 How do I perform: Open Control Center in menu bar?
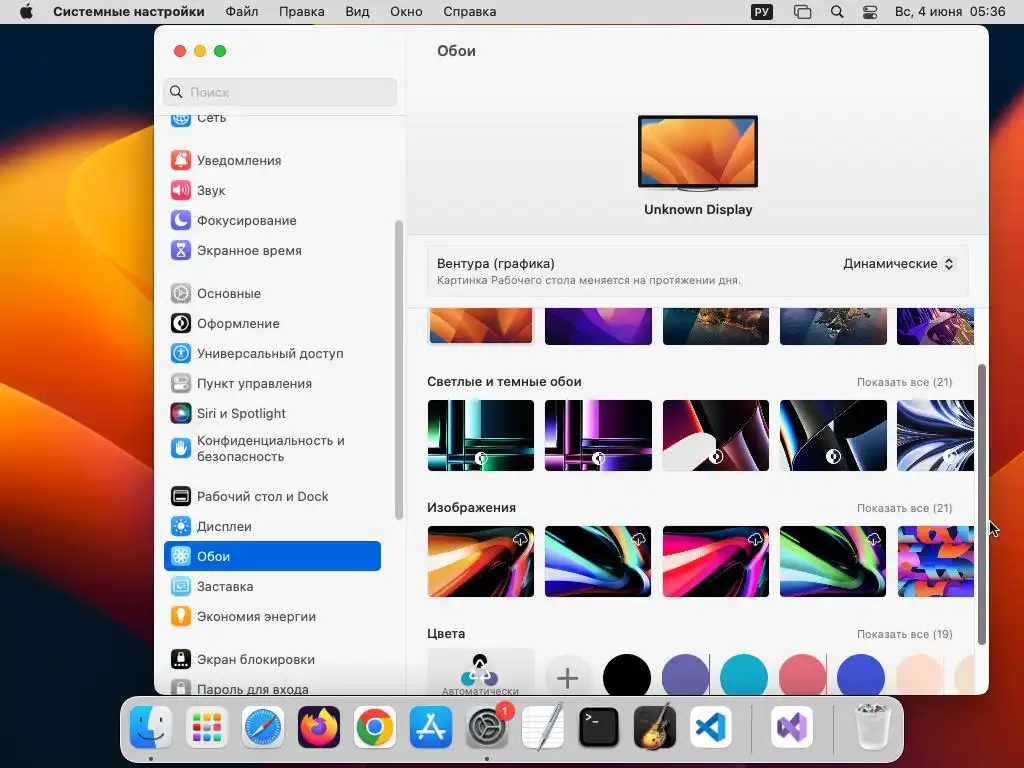tap(870, 12)
